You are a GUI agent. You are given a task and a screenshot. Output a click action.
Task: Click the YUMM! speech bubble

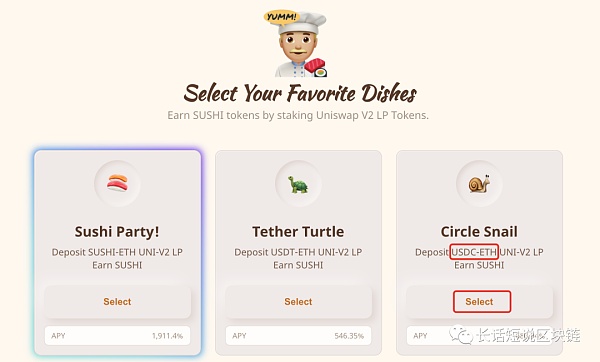click(280, 18)
